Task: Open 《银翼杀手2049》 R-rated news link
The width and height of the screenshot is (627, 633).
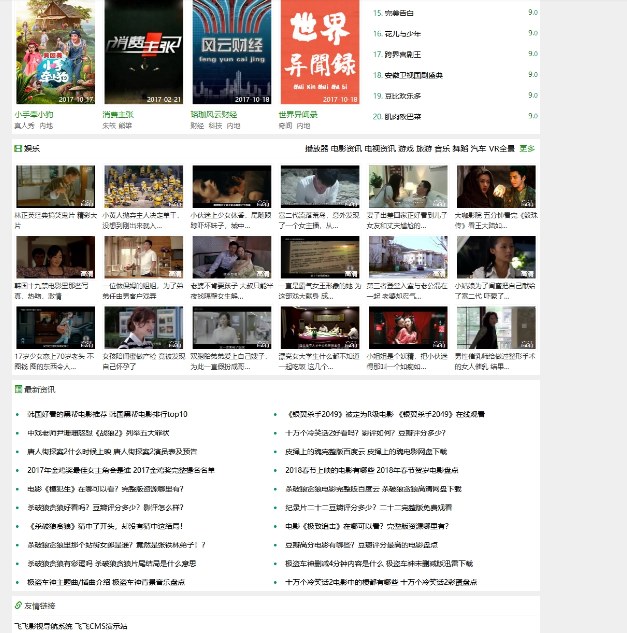Action: [x=385, y=414]
